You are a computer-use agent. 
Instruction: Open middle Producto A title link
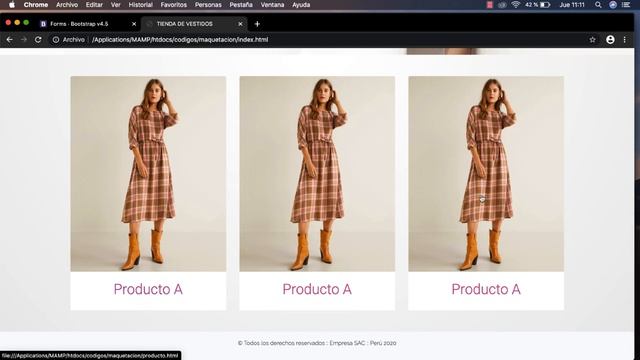point(317,289)
